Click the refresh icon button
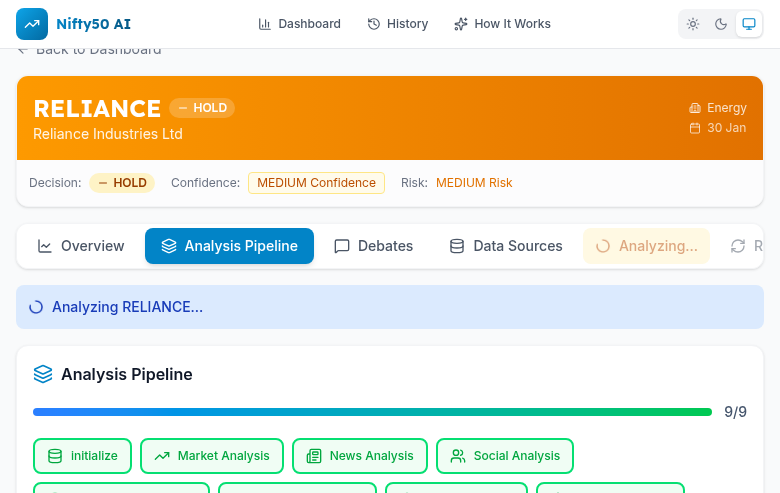The image size is (780, 493). pyautogui.click(x=740, y=246)
